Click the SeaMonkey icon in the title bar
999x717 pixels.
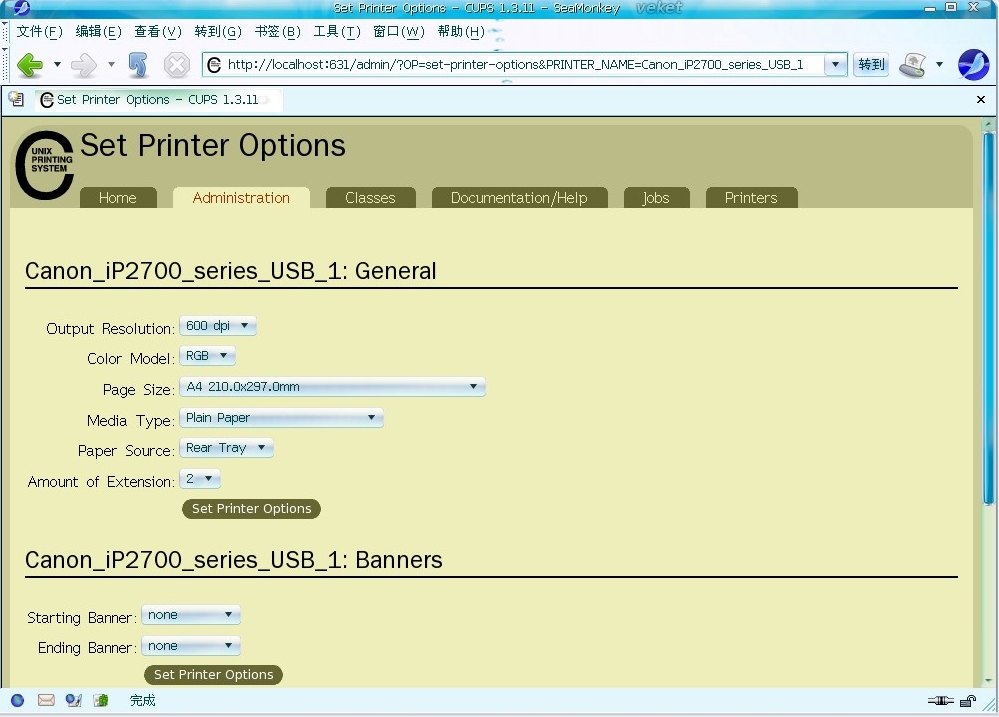[20, 8]
